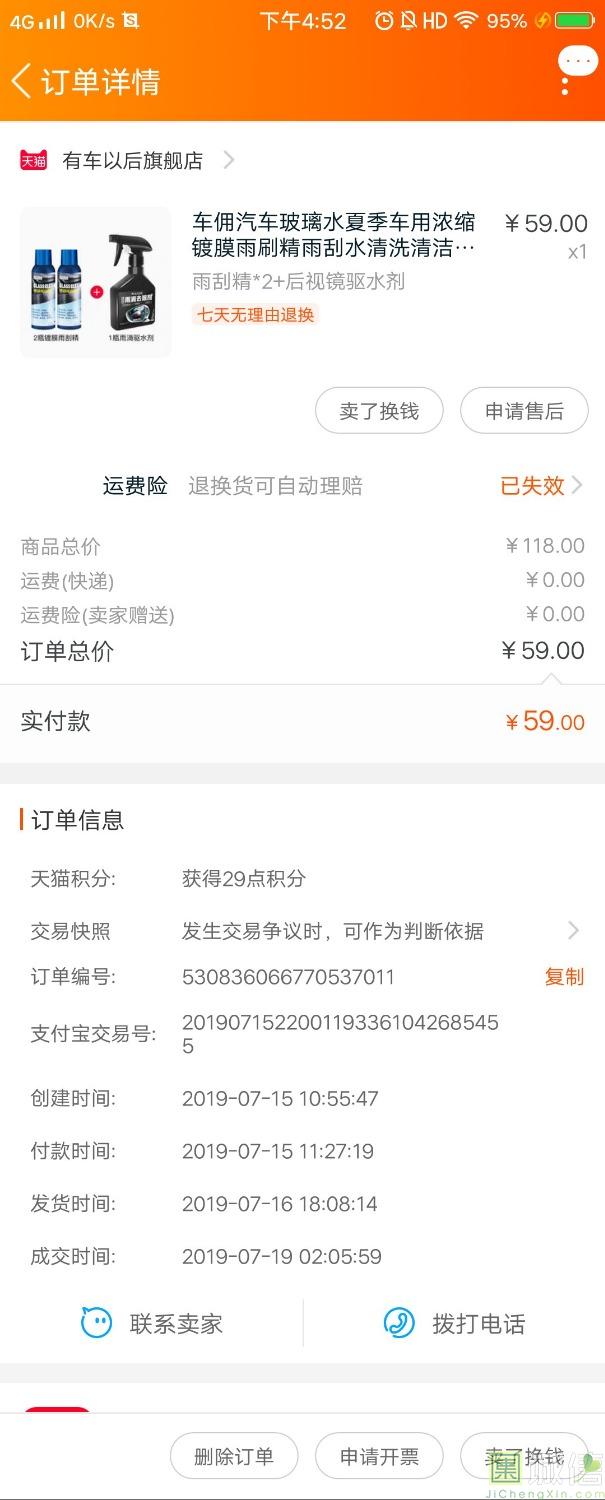Image resolution: width=605 pixels, height=1500 pixels.
Task: Tap the 删除订单 button
Action: pos(234,1457)
